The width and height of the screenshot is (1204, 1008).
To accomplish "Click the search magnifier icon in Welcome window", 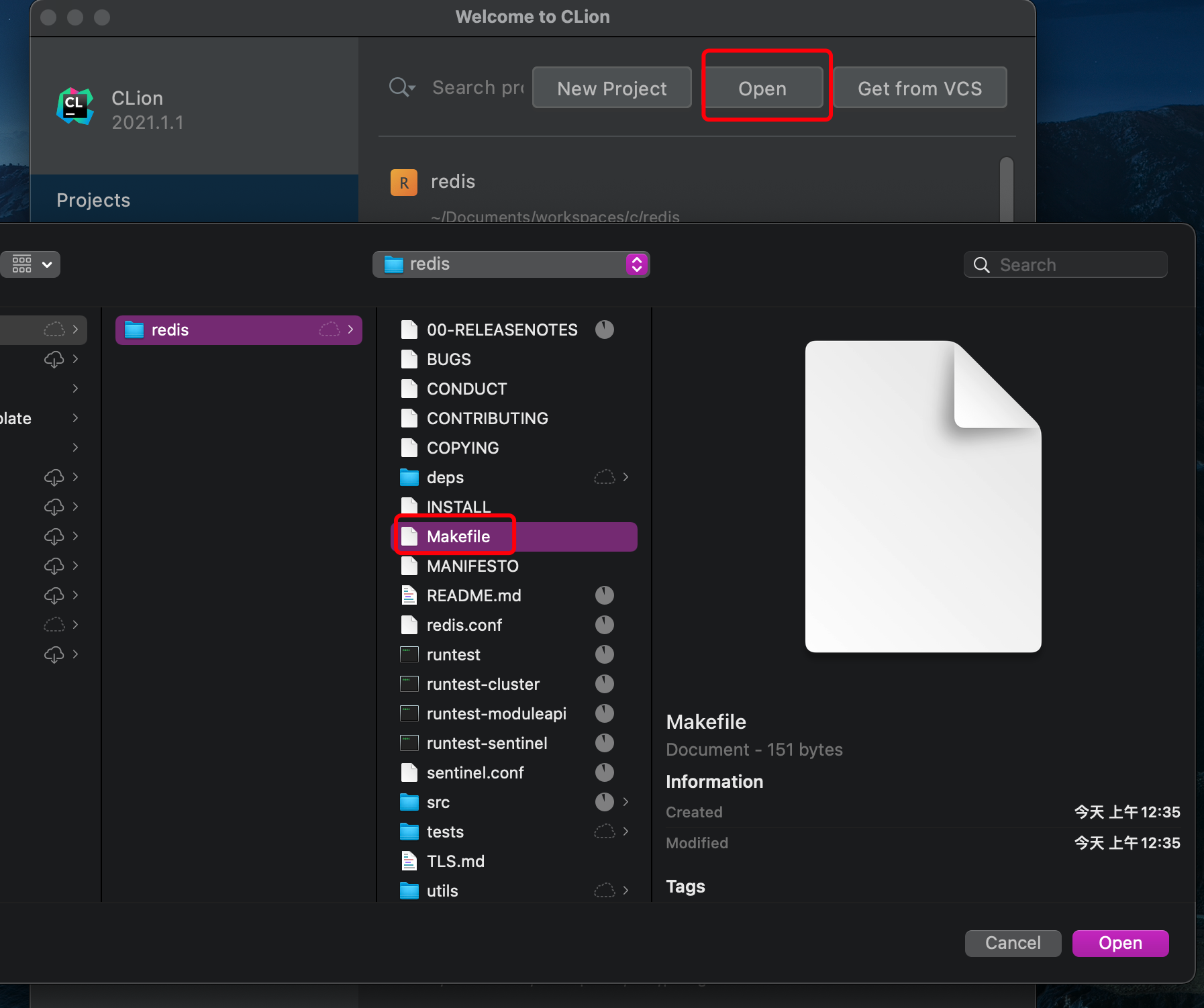I will pos(401,87).
